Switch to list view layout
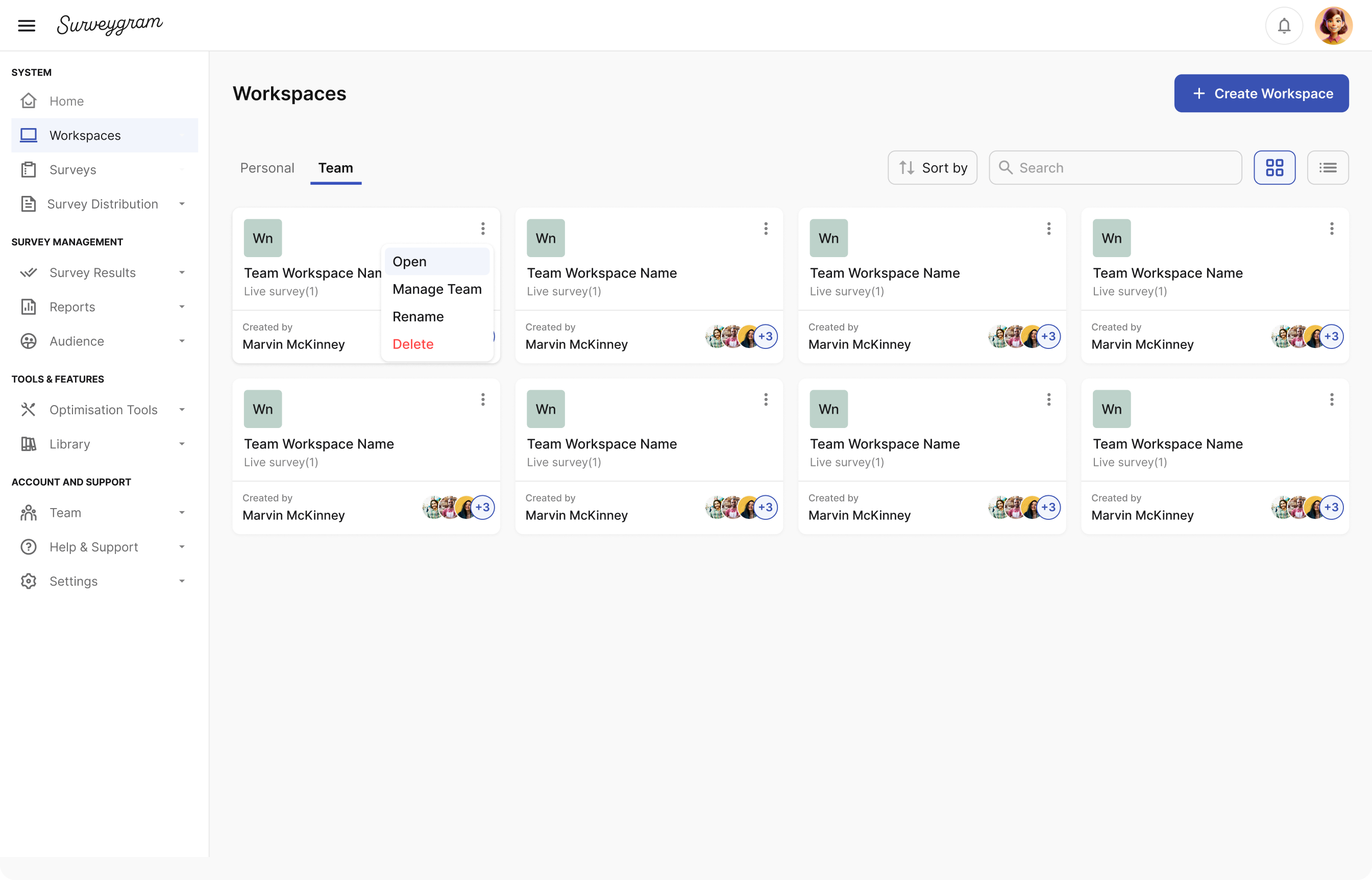This screenshot has width=1372, height=880. 1328,167
